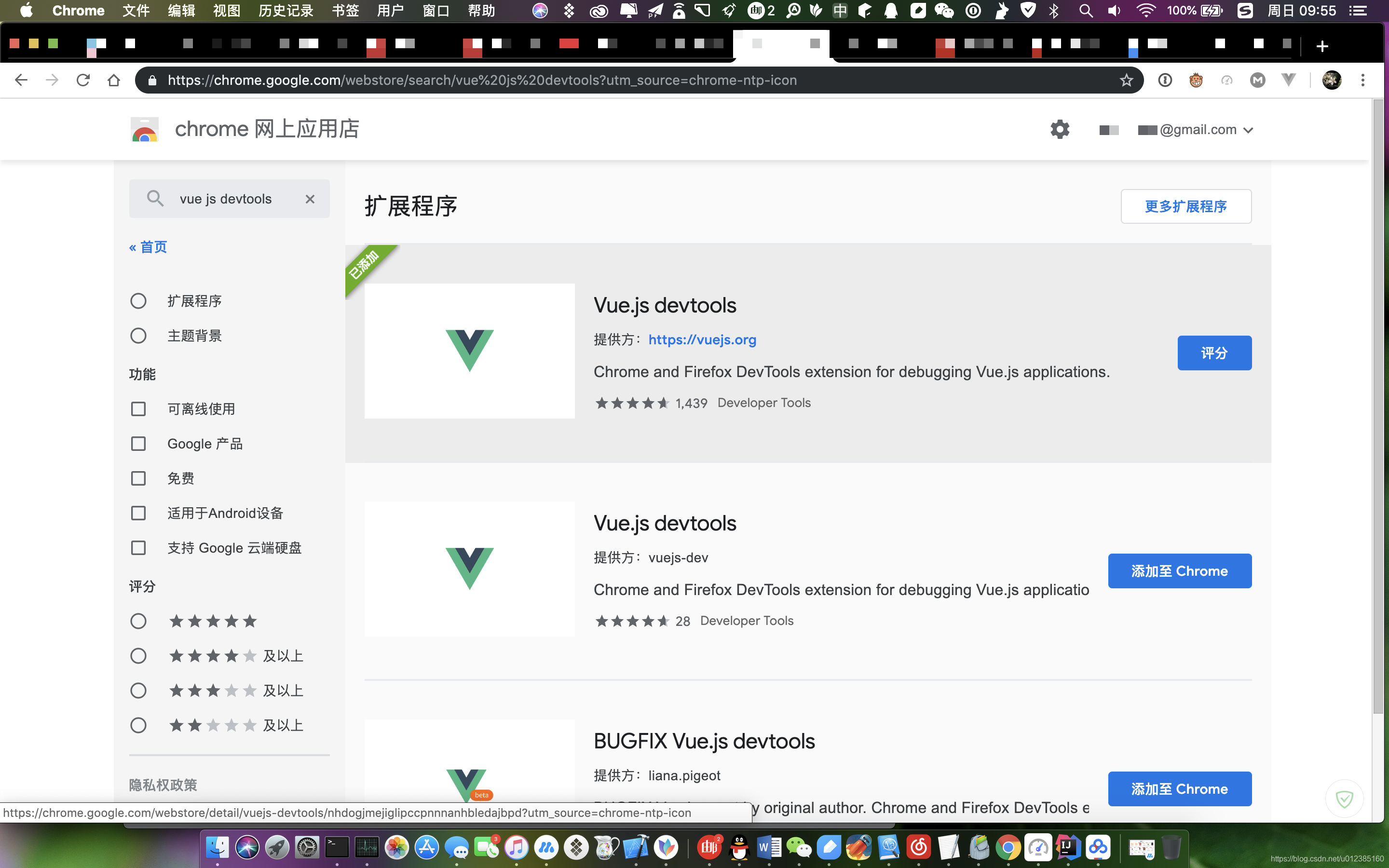
Task: Select the 扩展程序 radio filter
Action: click(x=138, y=301)
